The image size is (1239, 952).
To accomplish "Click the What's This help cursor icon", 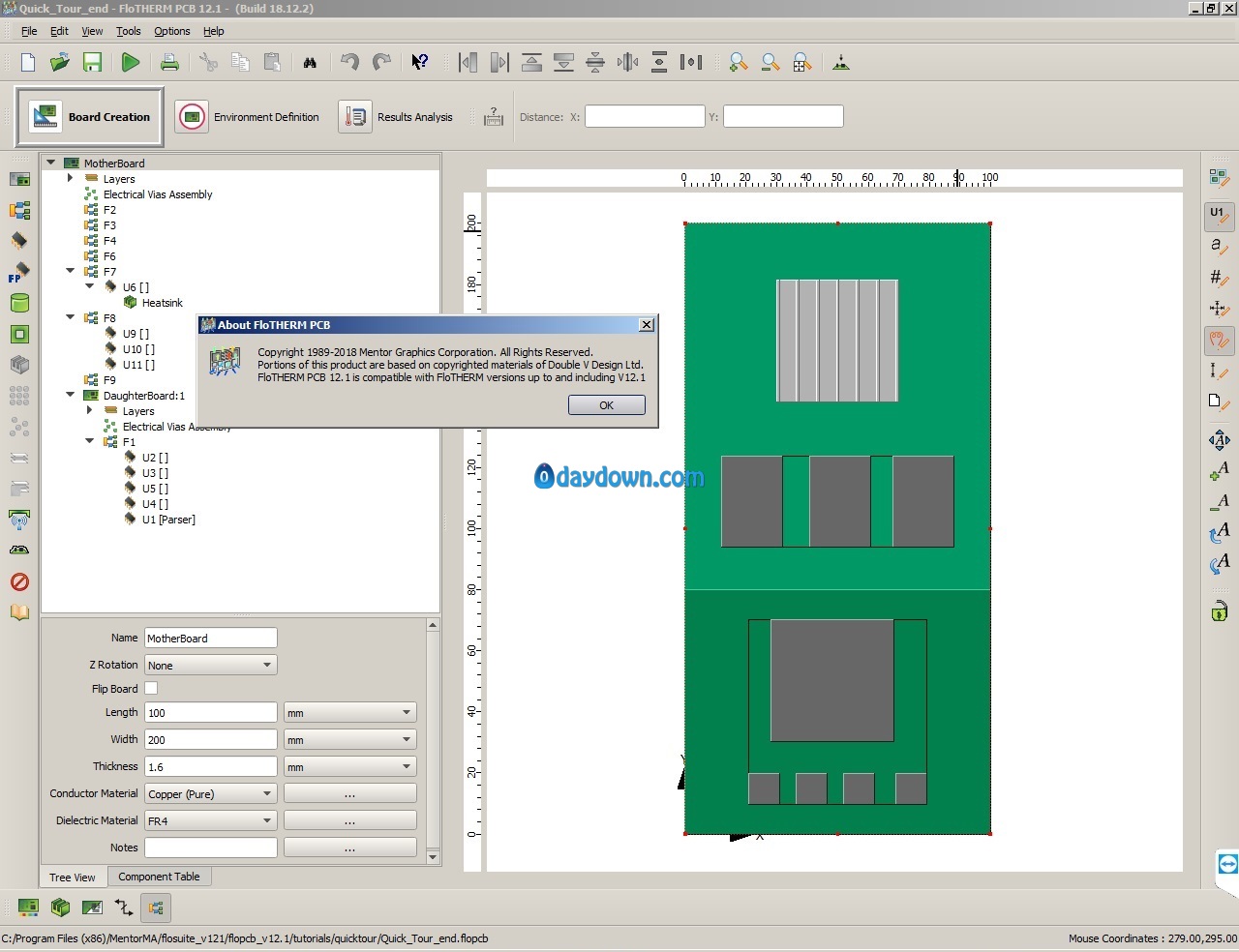I will (419, 63).
